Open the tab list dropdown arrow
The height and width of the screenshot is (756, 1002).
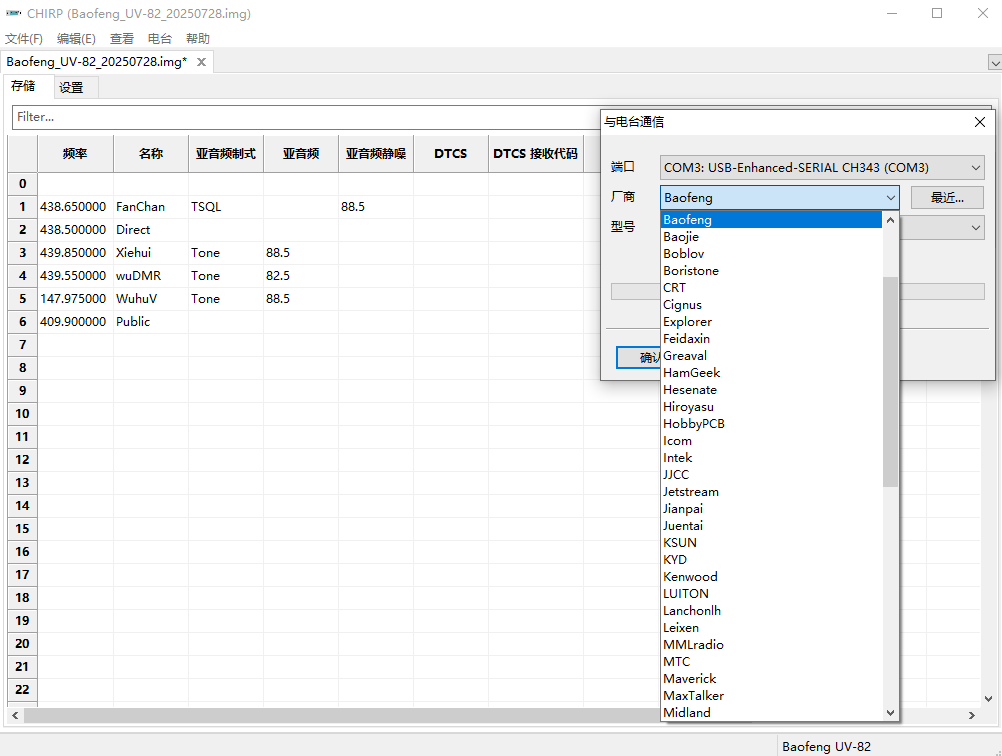995,63
